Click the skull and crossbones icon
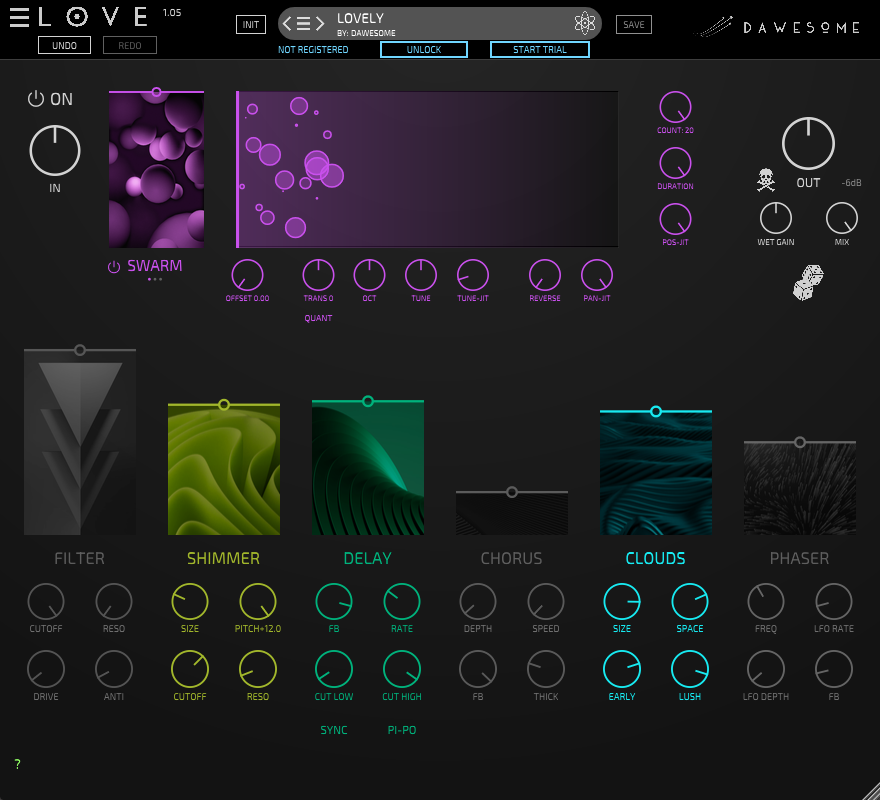Image resolution: width=880 pixels, height=800 pixels. 766,181
